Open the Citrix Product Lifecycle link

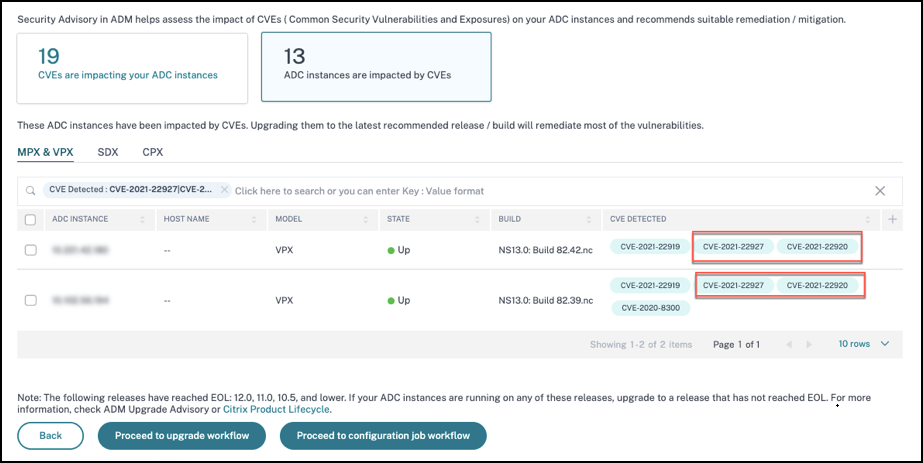click(x=276, y=409)
